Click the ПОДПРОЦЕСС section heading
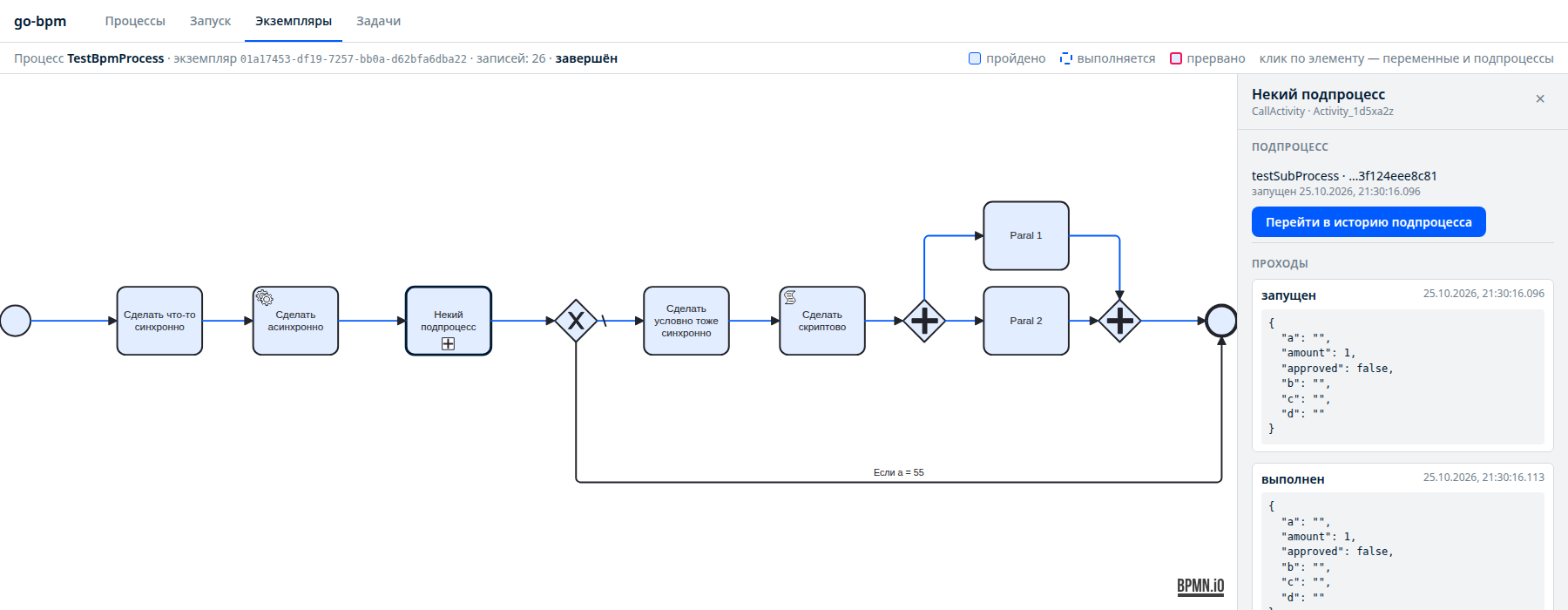This screenshot has width=1568, height=610. [x=1290, y=147]
